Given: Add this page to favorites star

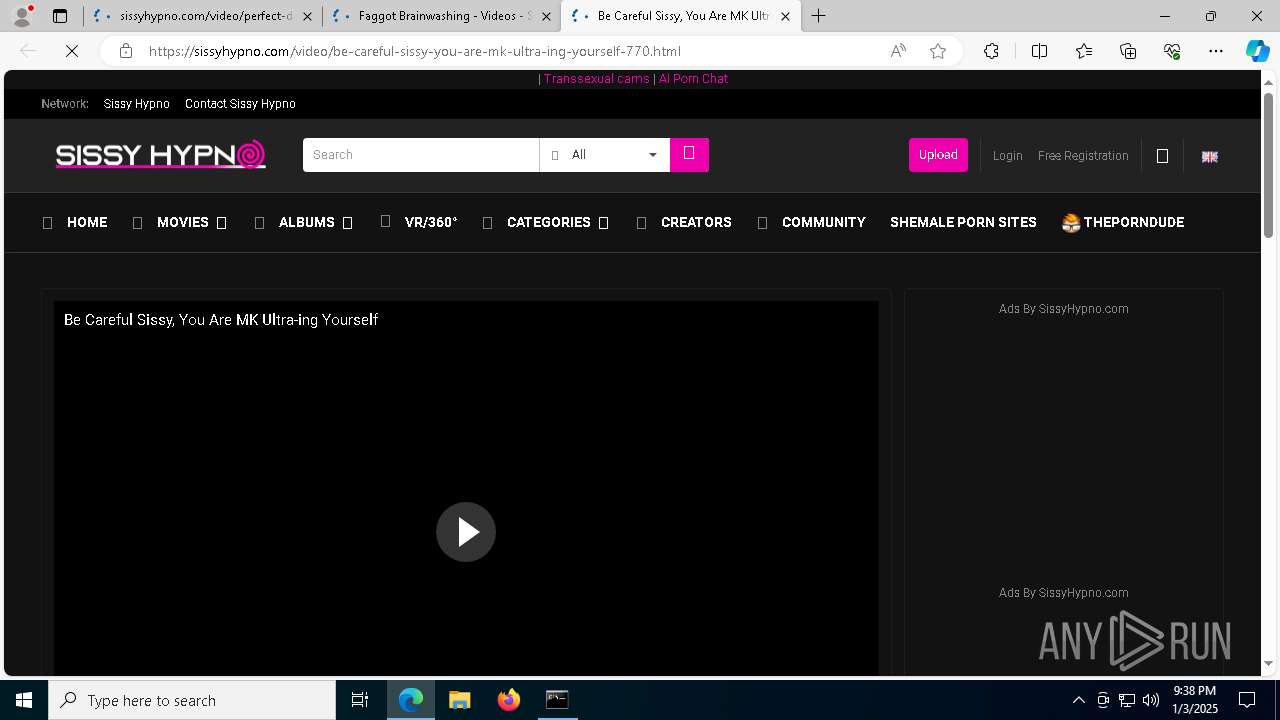Looking at the screenshot, I should point(938,51).
